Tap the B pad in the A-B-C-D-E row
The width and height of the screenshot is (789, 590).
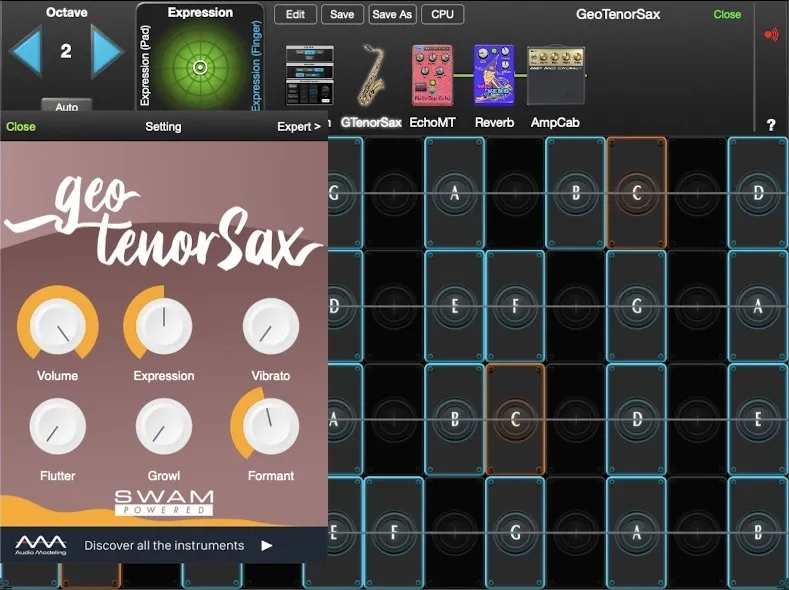coord(454,419)
